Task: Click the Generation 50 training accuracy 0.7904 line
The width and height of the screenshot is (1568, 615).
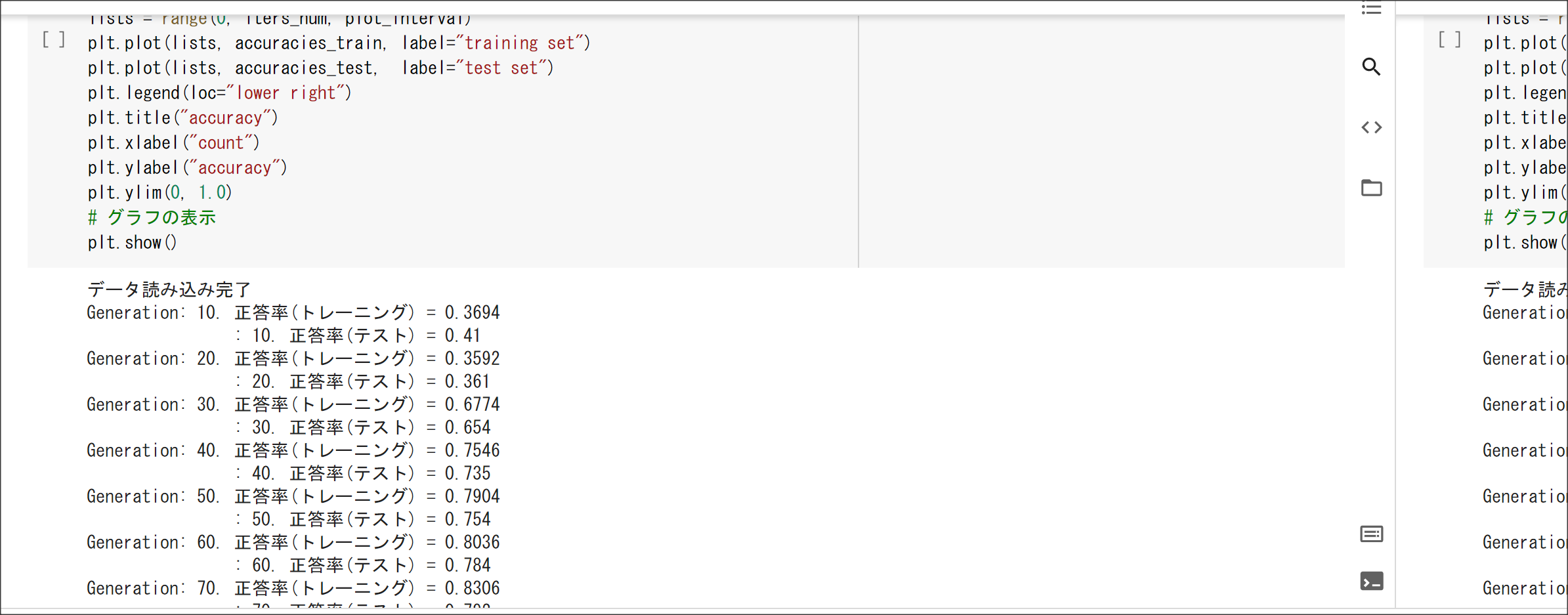Action: point(293,496)
